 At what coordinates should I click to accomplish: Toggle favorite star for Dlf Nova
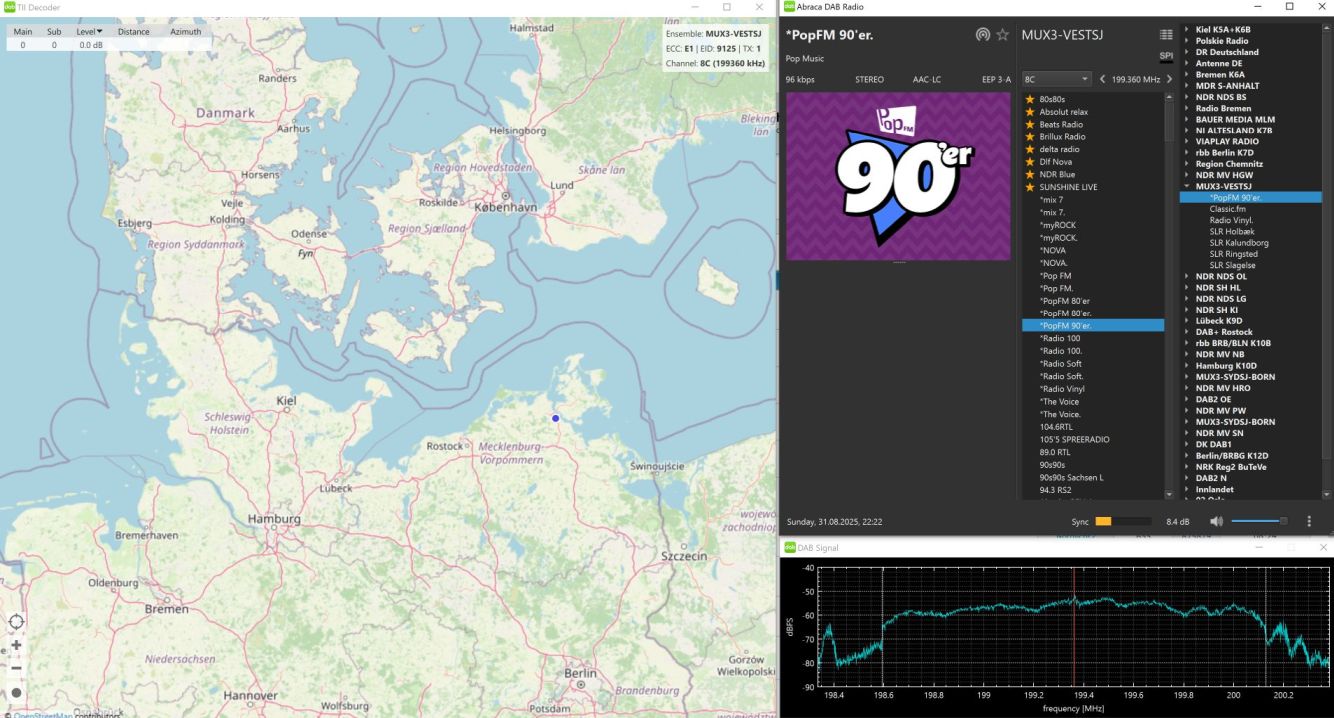(1030, 162)
